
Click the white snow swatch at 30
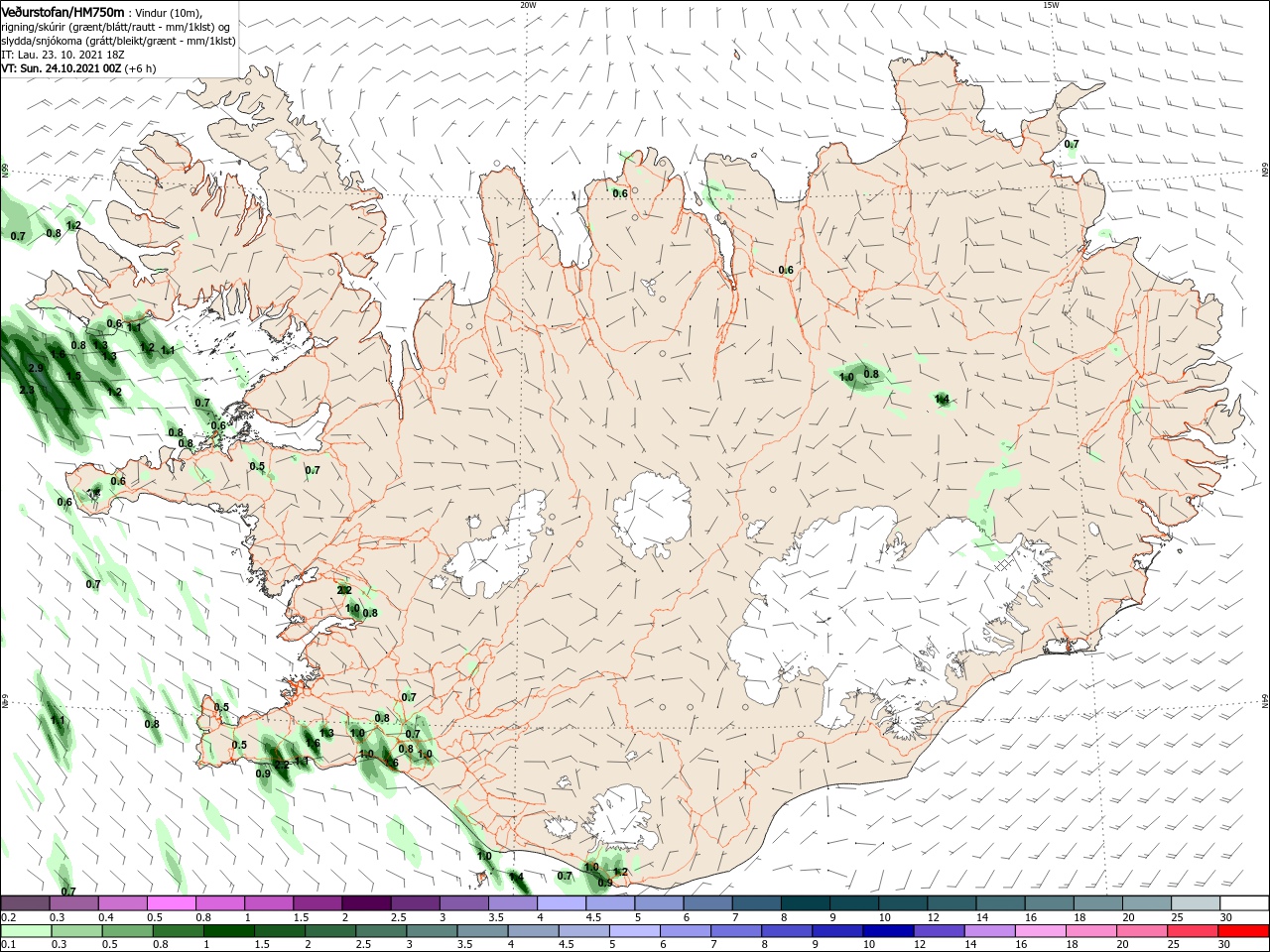coord(1244,903)
